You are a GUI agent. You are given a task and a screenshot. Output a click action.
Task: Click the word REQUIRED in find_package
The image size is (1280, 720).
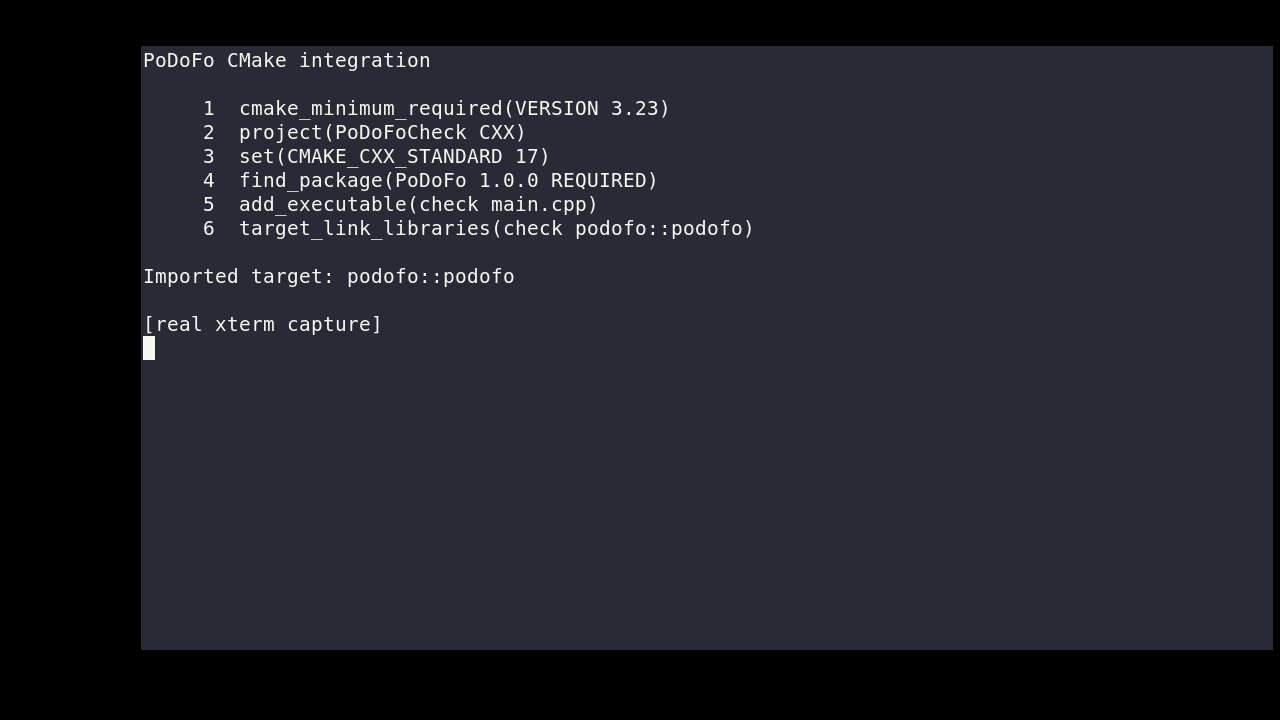point(599,181)
